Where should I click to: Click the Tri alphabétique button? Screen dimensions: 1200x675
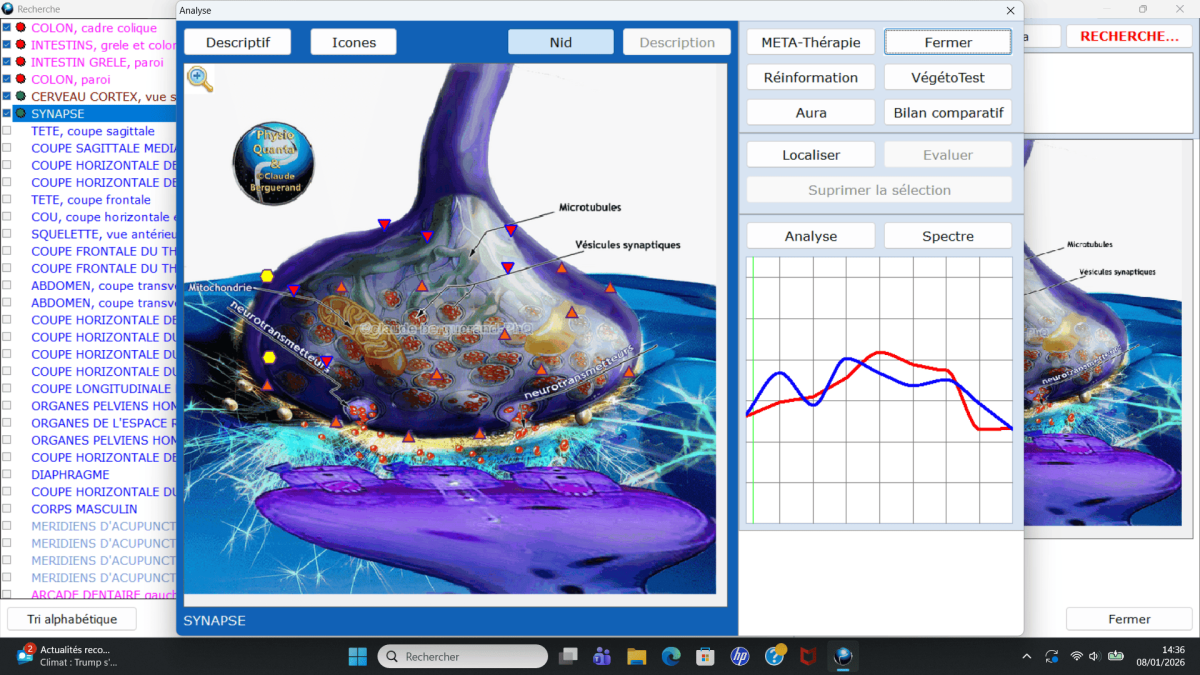(x=72, y=619)
